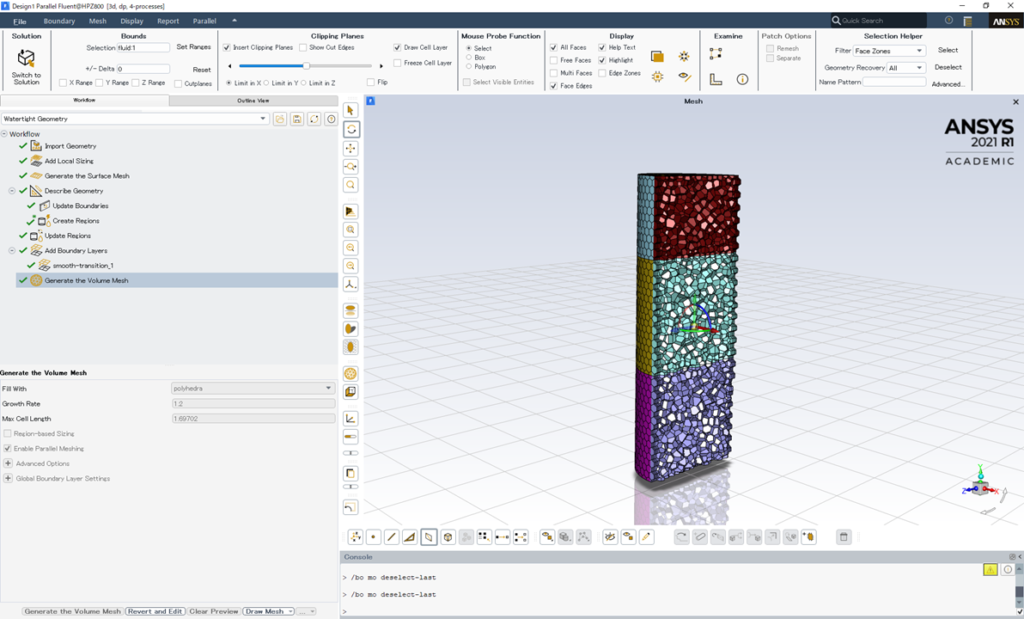Switch to the Outline View tab
1024x619 pixels.
point(253,101)
